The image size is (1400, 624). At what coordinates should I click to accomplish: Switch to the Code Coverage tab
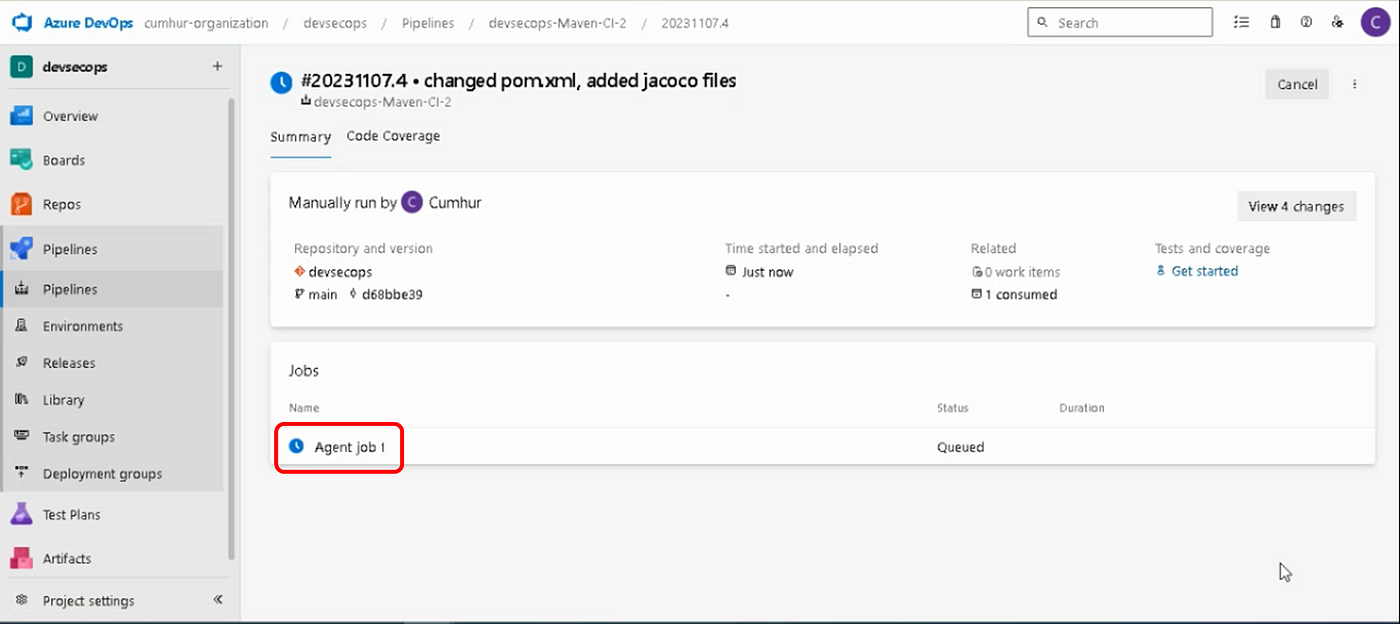tap(393, 136)
